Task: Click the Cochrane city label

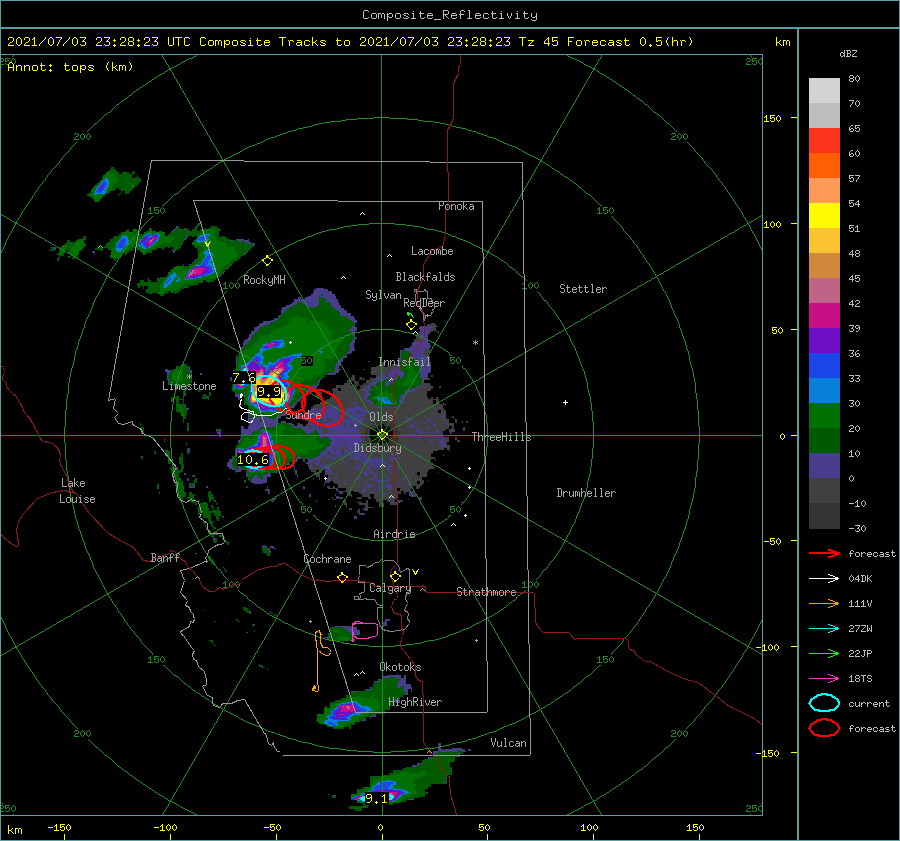Action: [x=327, y=559]
